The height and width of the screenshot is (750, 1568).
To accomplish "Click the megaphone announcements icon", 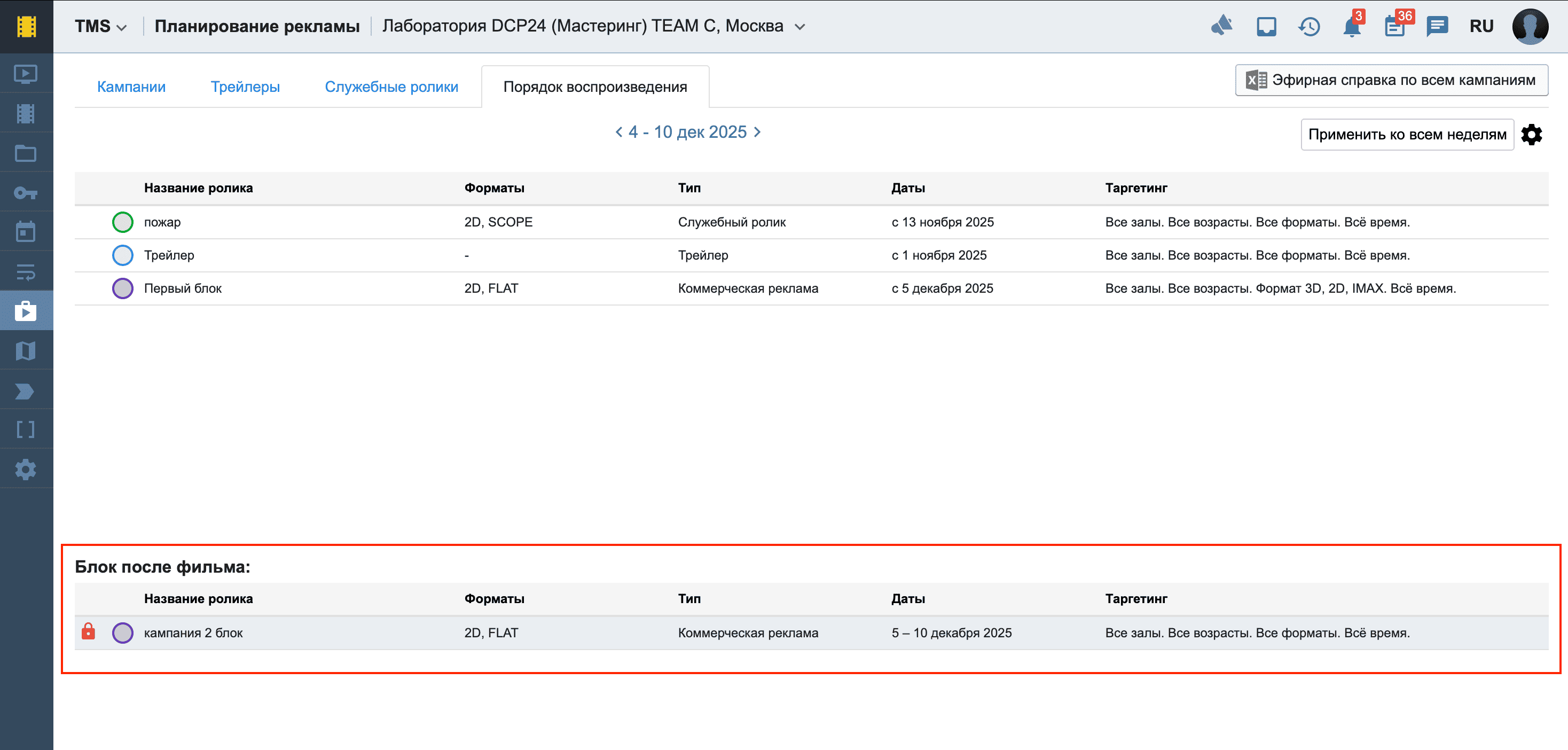I will 1221,26.
